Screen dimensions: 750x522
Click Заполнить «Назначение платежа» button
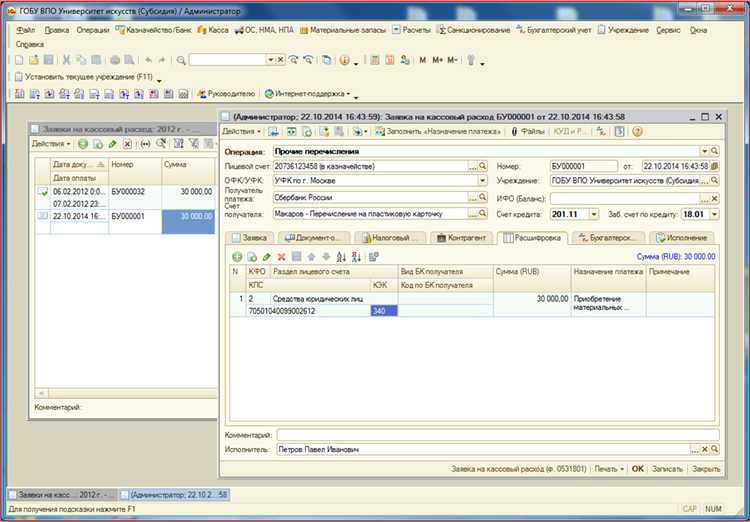(438, 131)
